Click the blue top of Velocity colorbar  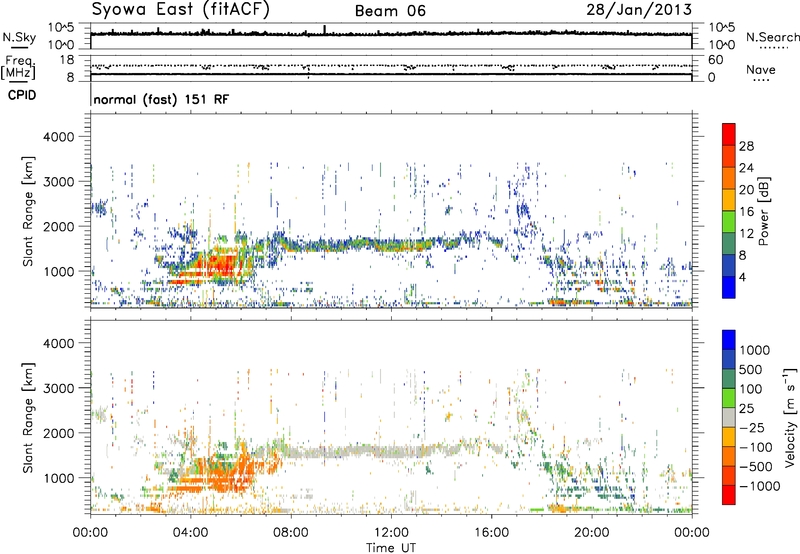click(729, 340)
